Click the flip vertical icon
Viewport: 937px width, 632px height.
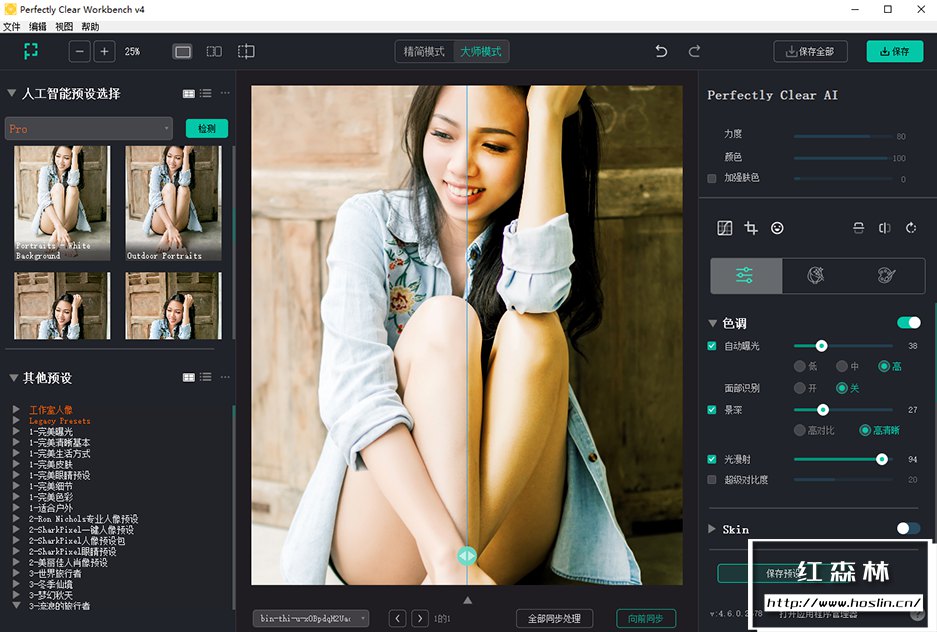(858, 228)
